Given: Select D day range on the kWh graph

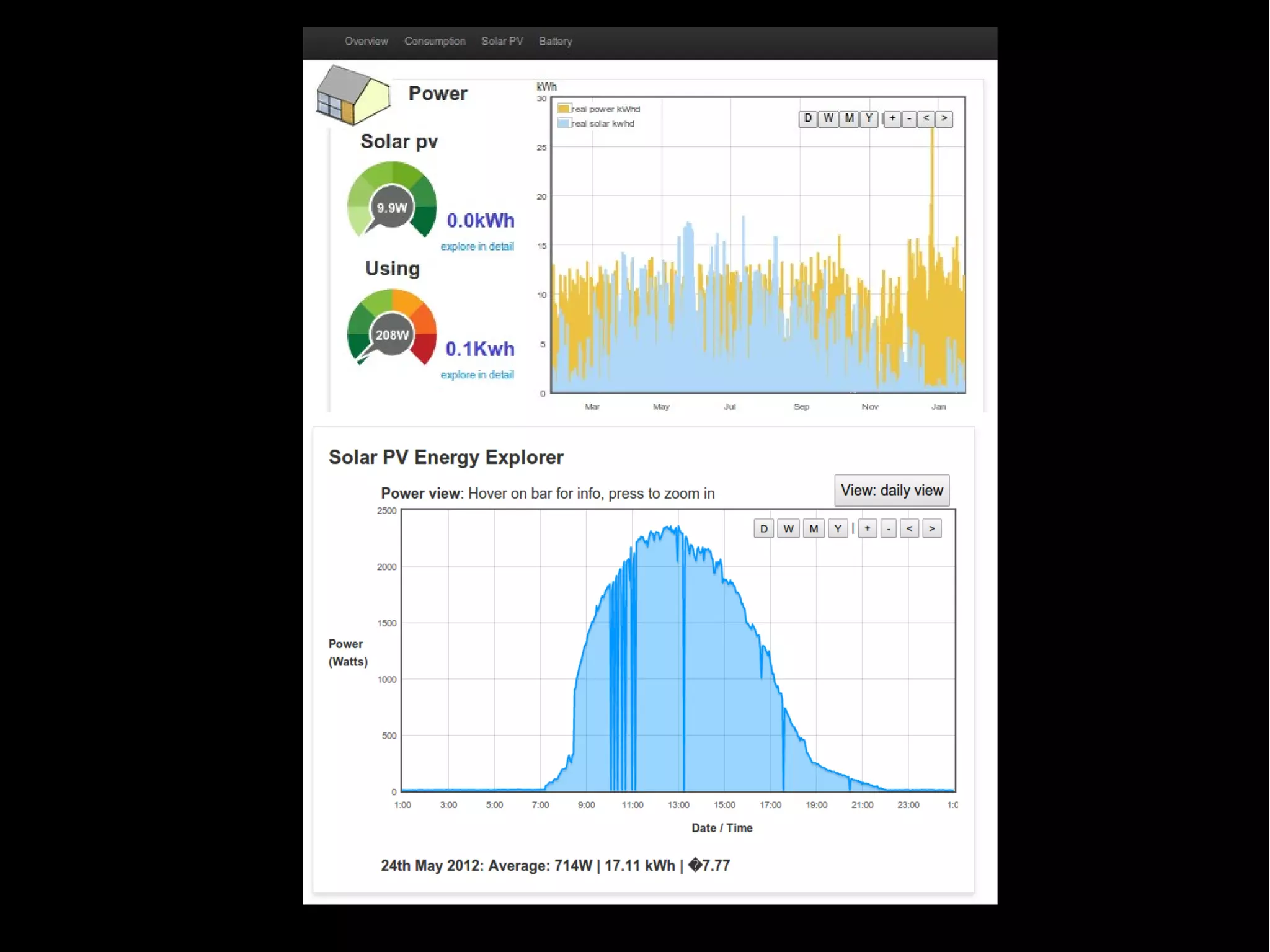Looking at the screenshot, I should click(807, 118).
